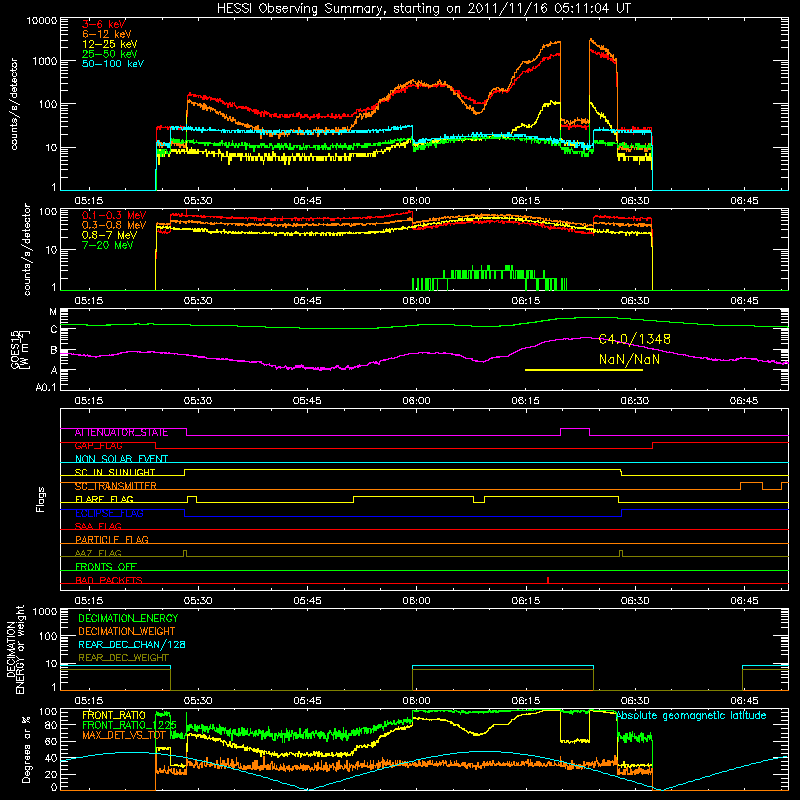
Task: Select the 25-50 keV legend label
Action: 110,54
